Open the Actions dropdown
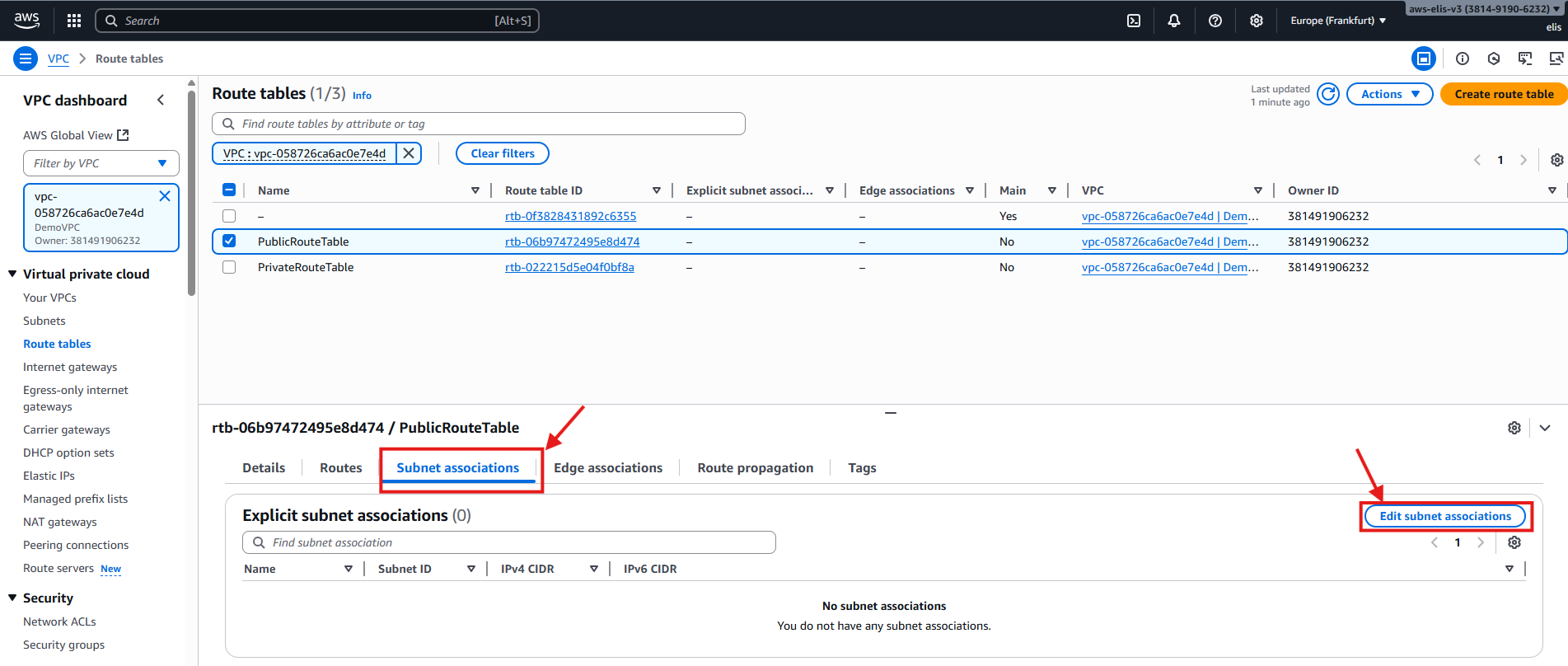1568x666 pixels. [1389, 94]
